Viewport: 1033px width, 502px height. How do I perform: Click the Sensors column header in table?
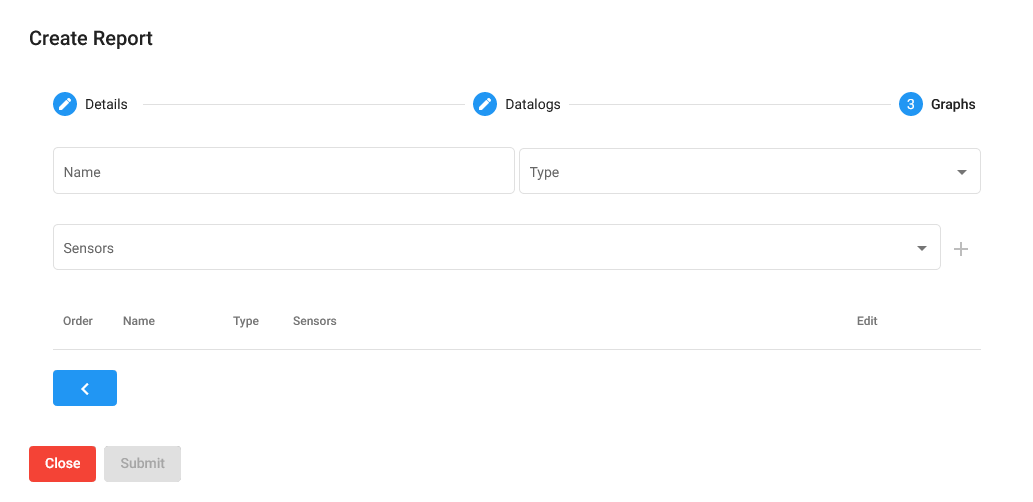(315, 321)
